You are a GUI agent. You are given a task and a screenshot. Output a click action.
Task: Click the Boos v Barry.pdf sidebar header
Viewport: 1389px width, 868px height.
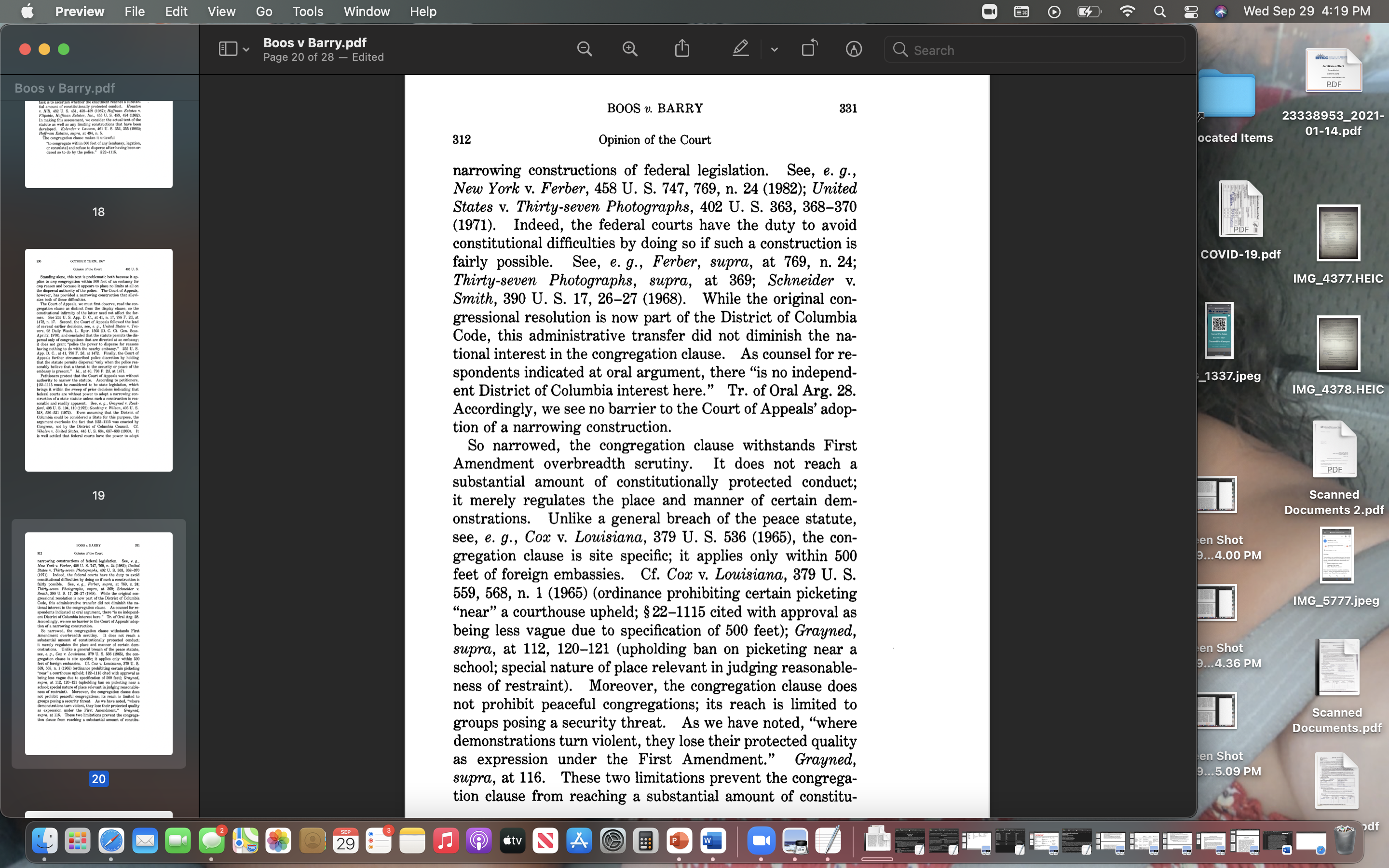(x=65, y=88)
